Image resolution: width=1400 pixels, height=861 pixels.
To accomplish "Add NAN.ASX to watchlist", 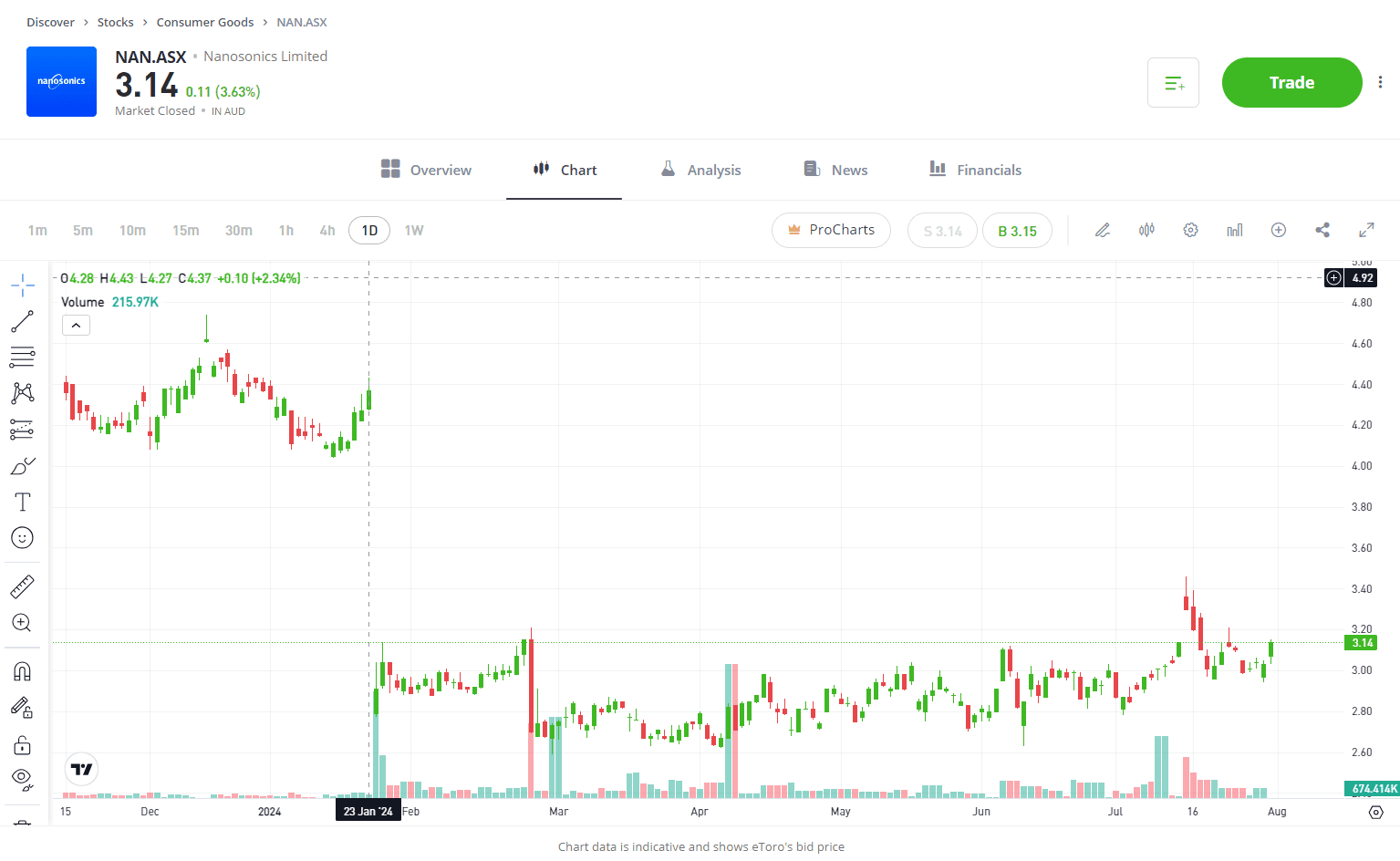I will pyautogui.click(x=1173, y=82).
